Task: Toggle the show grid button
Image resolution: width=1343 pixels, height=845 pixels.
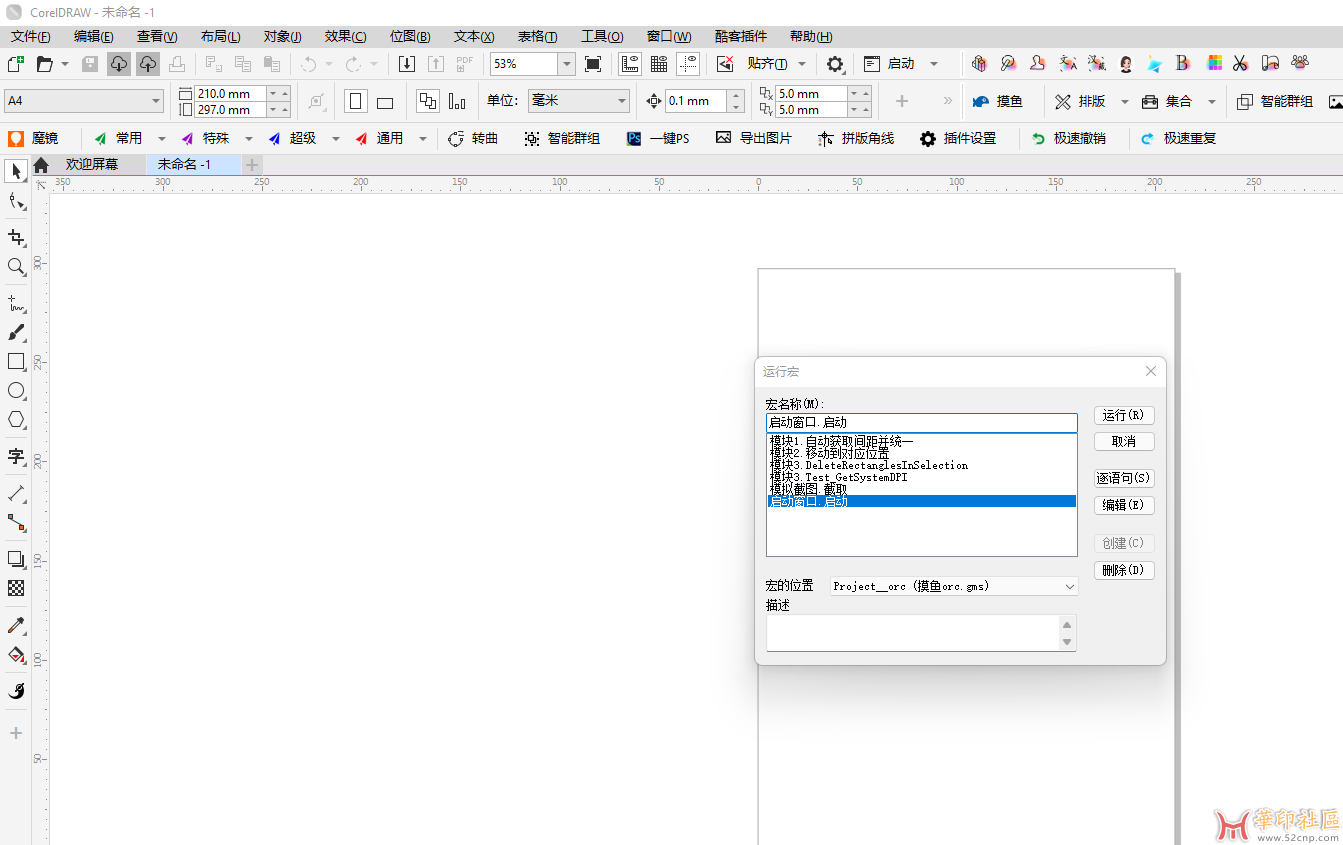Action: click(659, 64)
